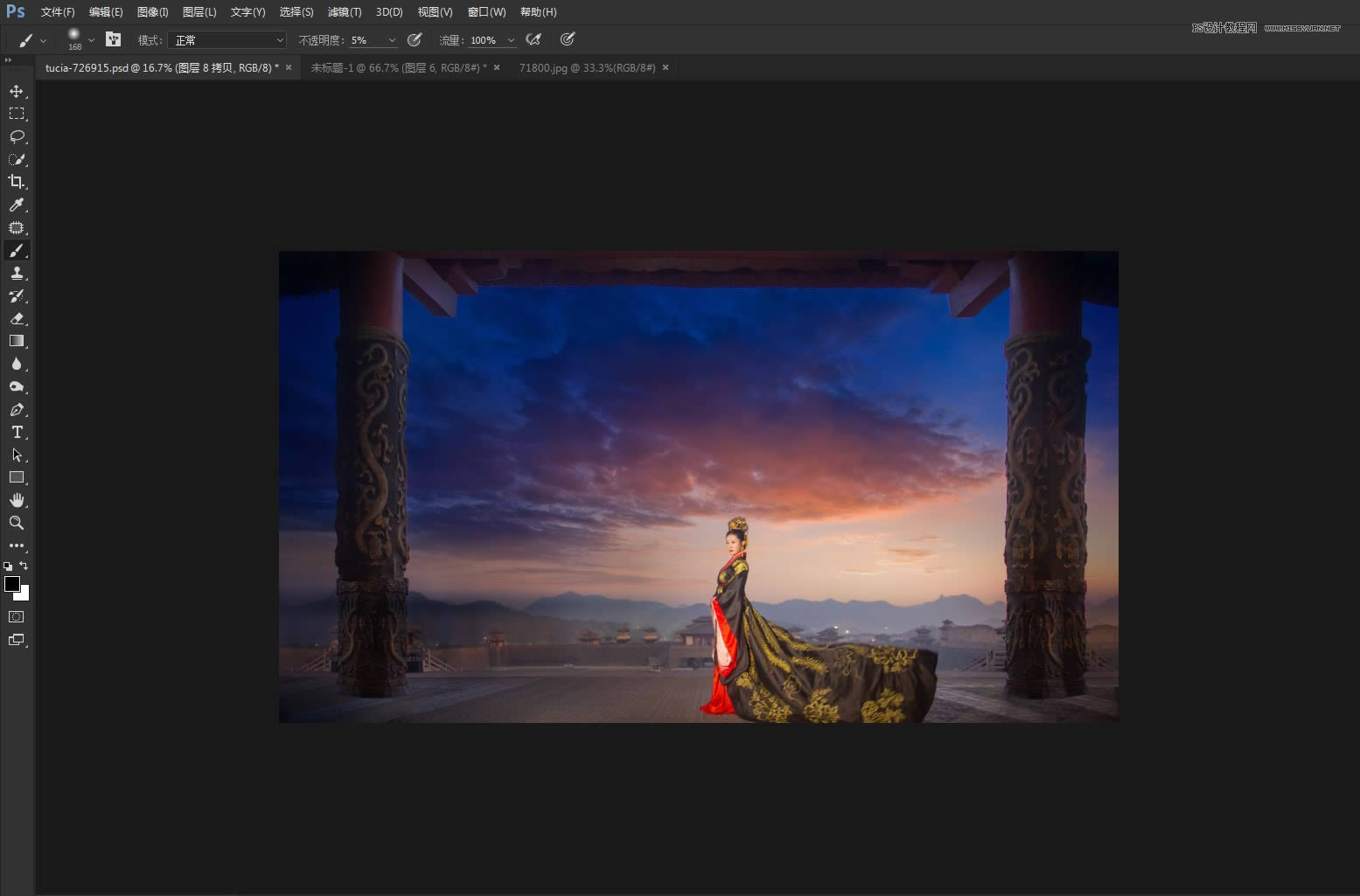Select the Lasso tool
Screen dimensions: 1360x896
click(x=17, y=137)
